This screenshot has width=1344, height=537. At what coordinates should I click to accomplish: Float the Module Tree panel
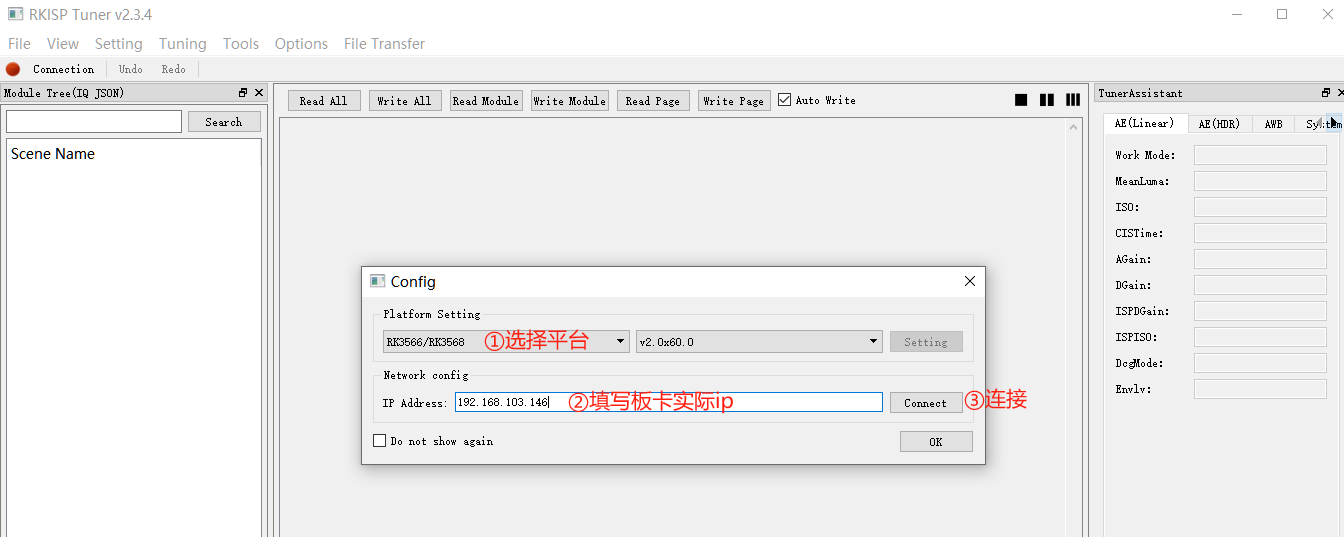[243, 93]
